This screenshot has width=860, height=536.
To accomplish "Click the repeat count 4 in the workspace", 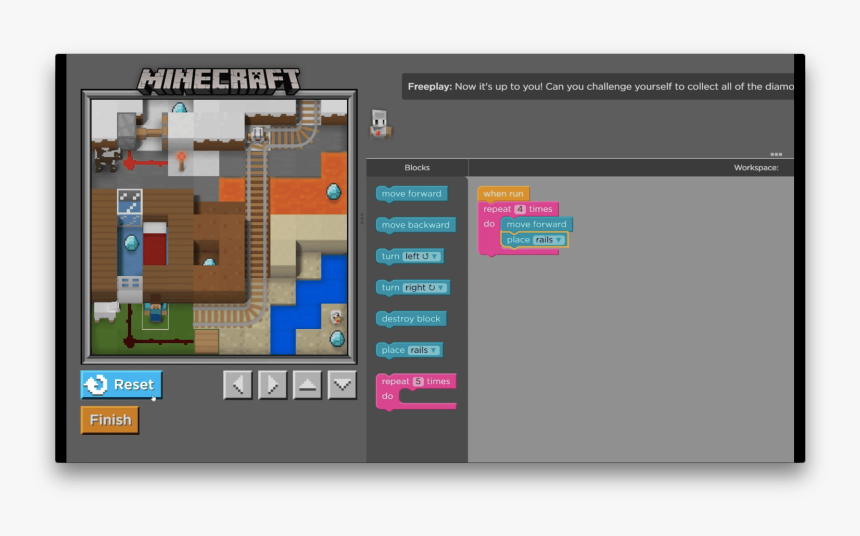I will pyautogui.click(x=520, y=209).
